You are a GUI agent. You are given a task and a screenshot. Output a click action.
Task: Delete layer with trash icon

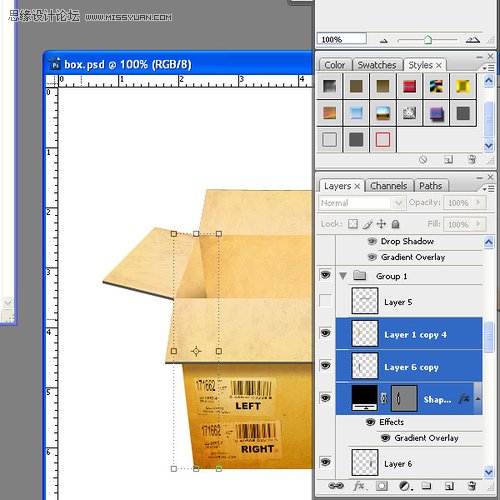[x=472, y=486]
